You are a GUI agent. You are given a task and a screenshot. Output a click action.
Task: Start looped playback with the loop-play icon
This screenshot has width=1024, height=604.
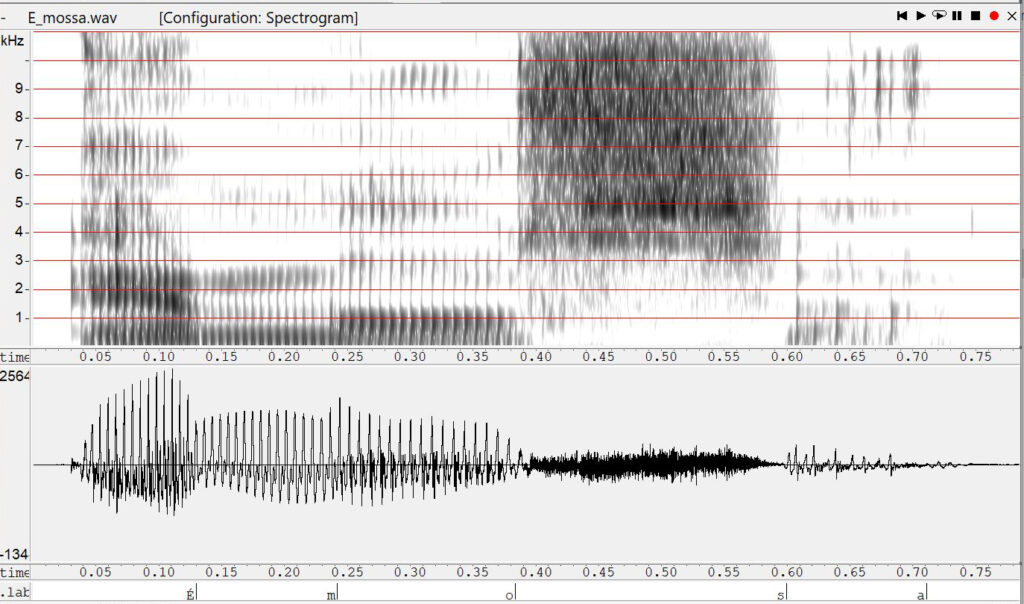939,16
